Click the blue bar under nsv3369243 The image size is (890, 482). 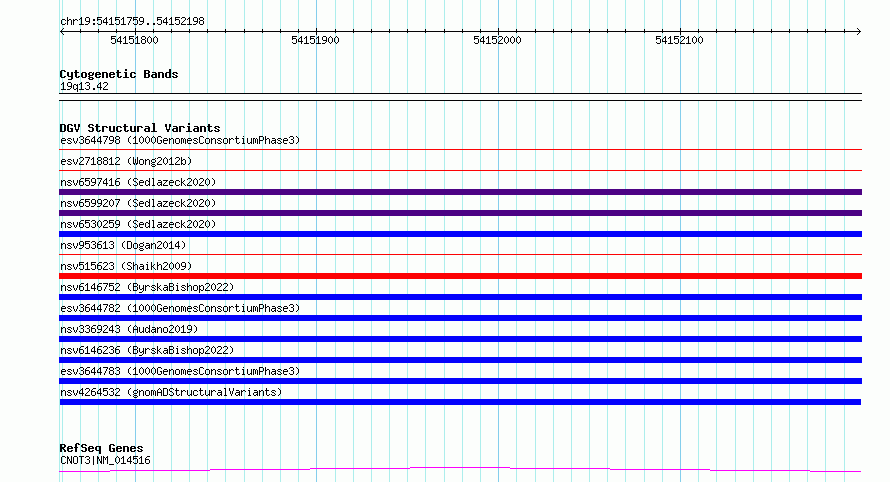pos(460,339)
